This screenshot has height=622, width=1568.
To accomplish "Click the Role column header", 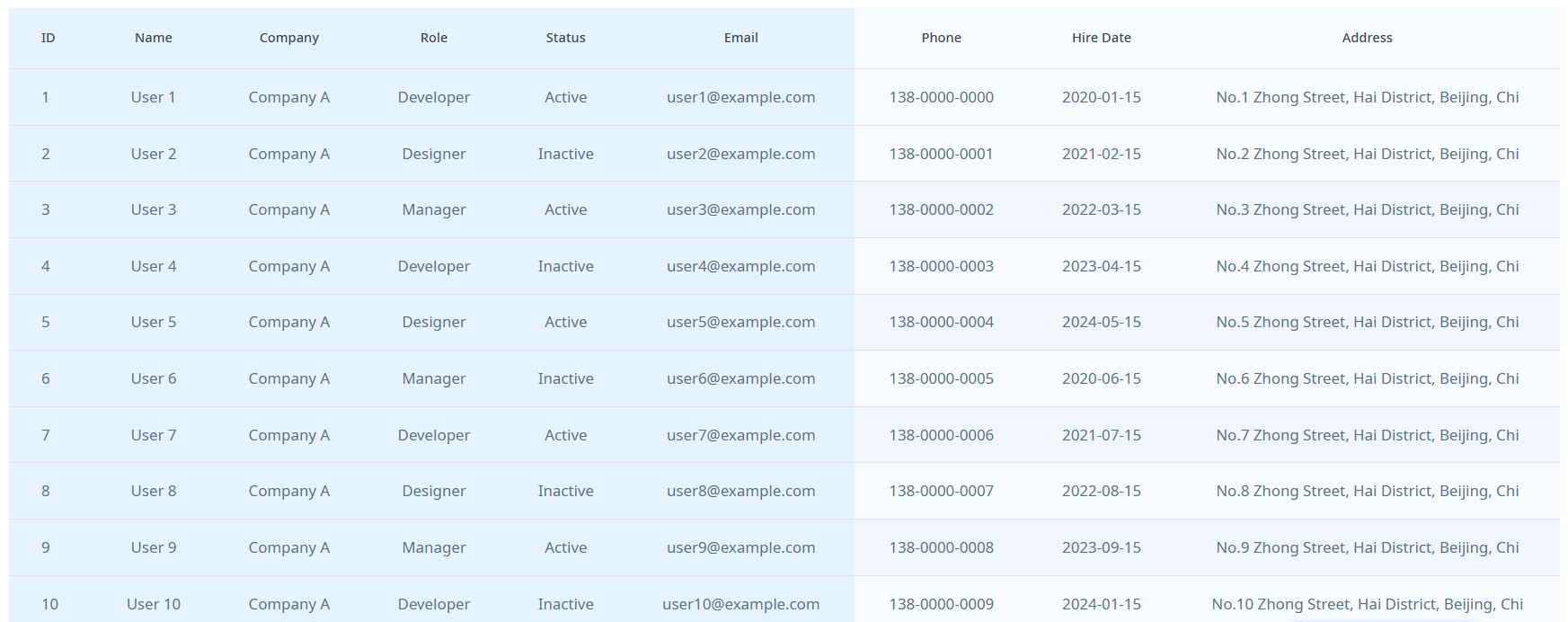I will [434, 38].
